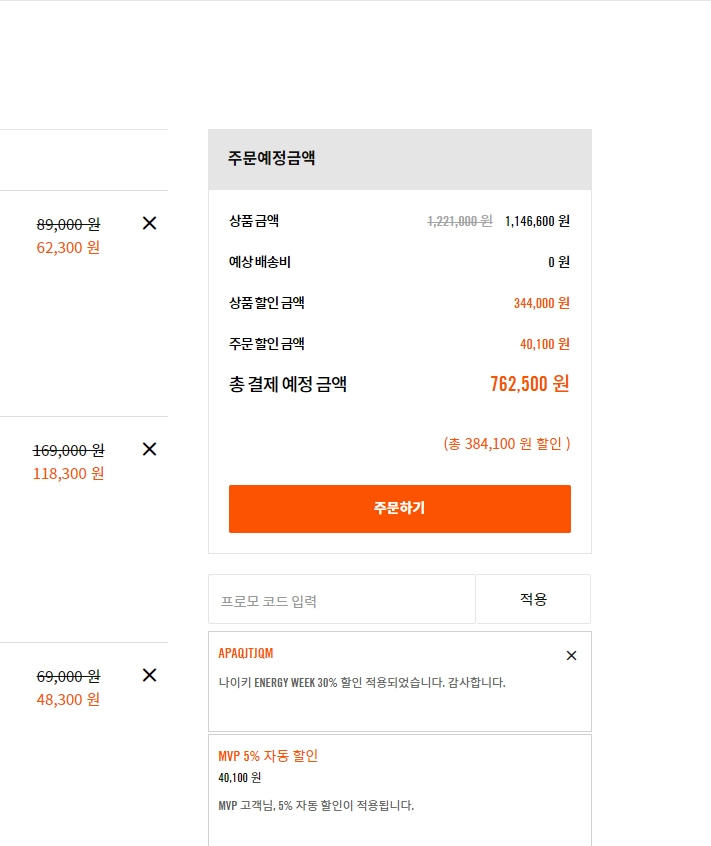
Task: Click the struck-through 169,000 원 price
Action: pyautogui.click(x=69, y=450)
